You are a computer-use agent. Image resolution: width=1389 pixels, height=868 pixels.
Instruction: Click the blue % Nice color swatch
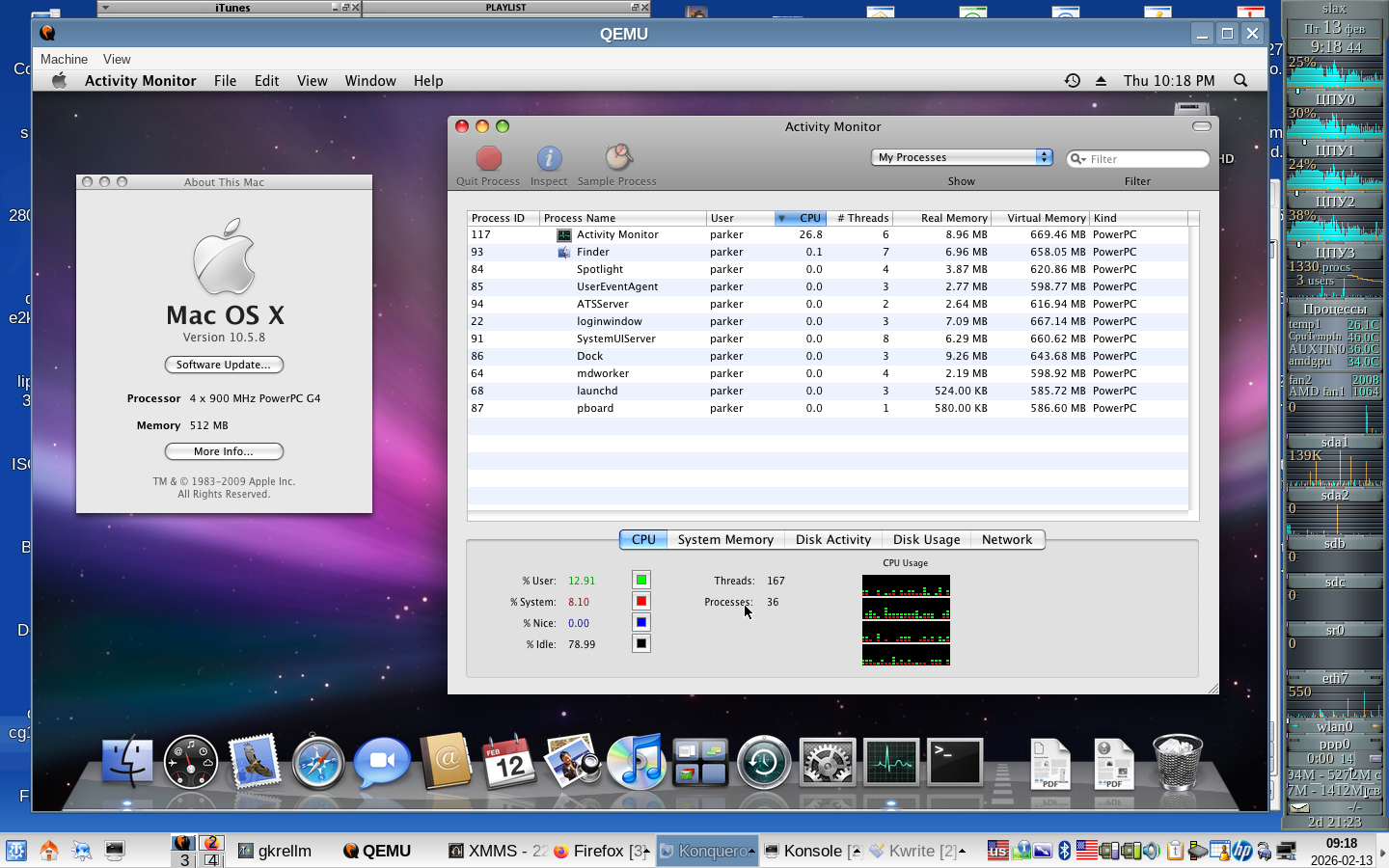tap(641, 622)
